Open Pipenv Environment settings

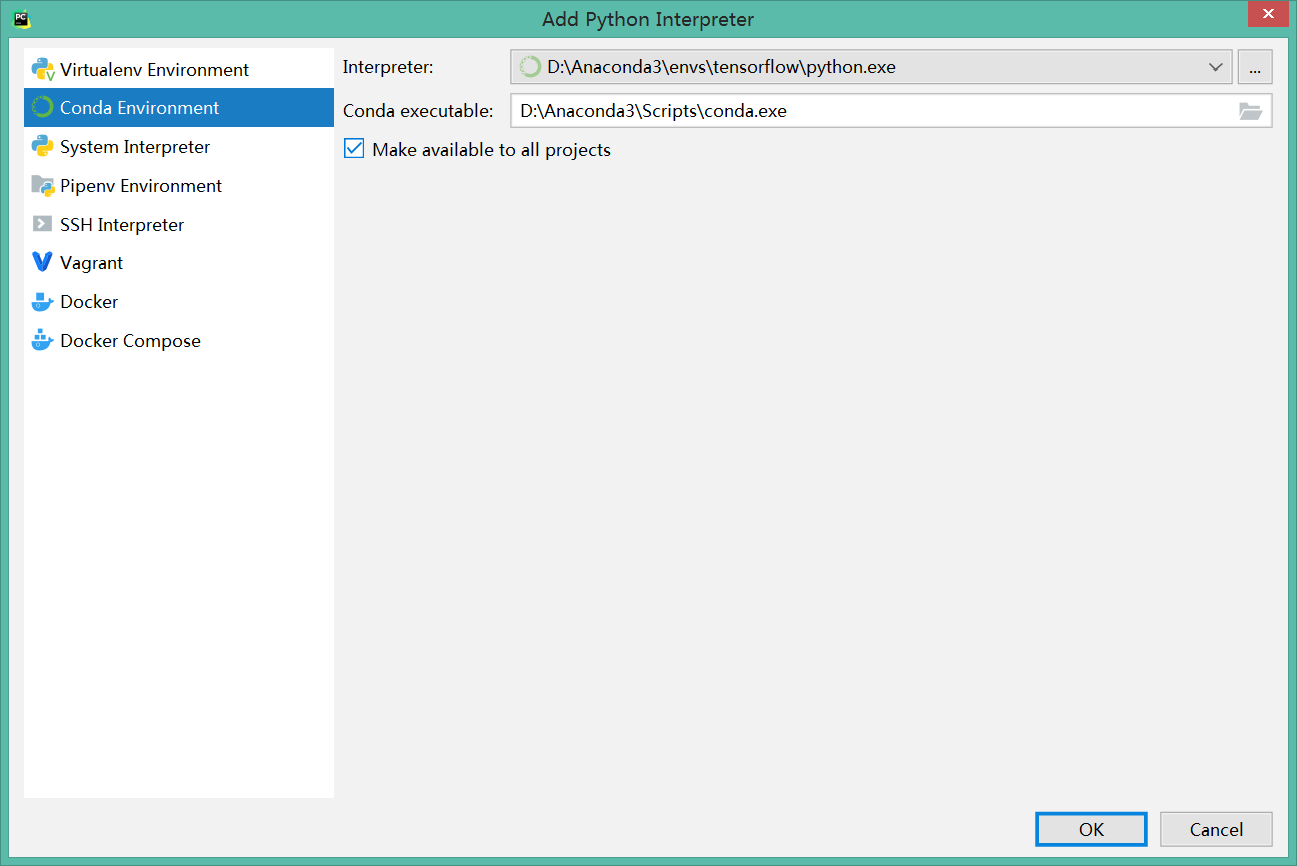pyautogui.click(x=179, y=185)
